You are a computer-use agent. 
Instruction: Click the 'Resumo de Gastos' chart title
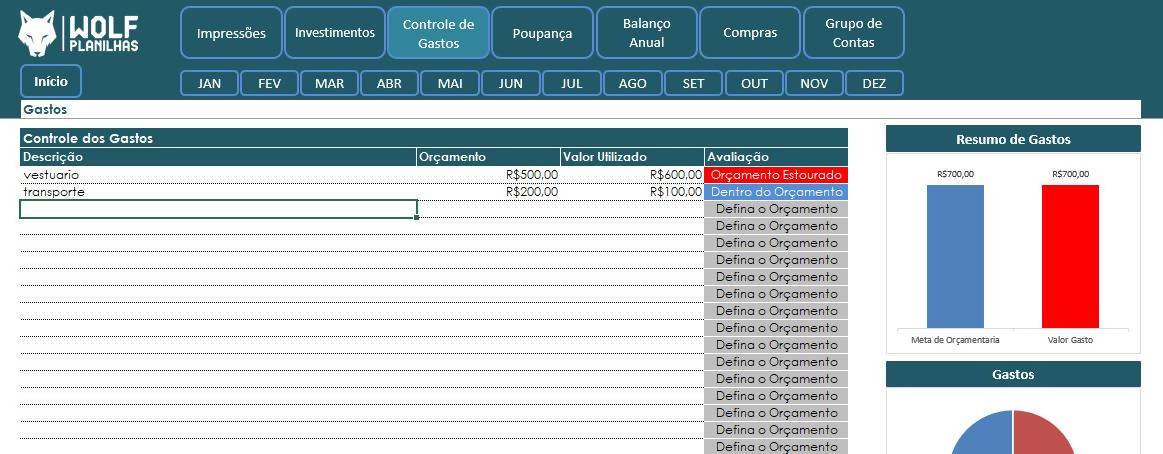1013,139
